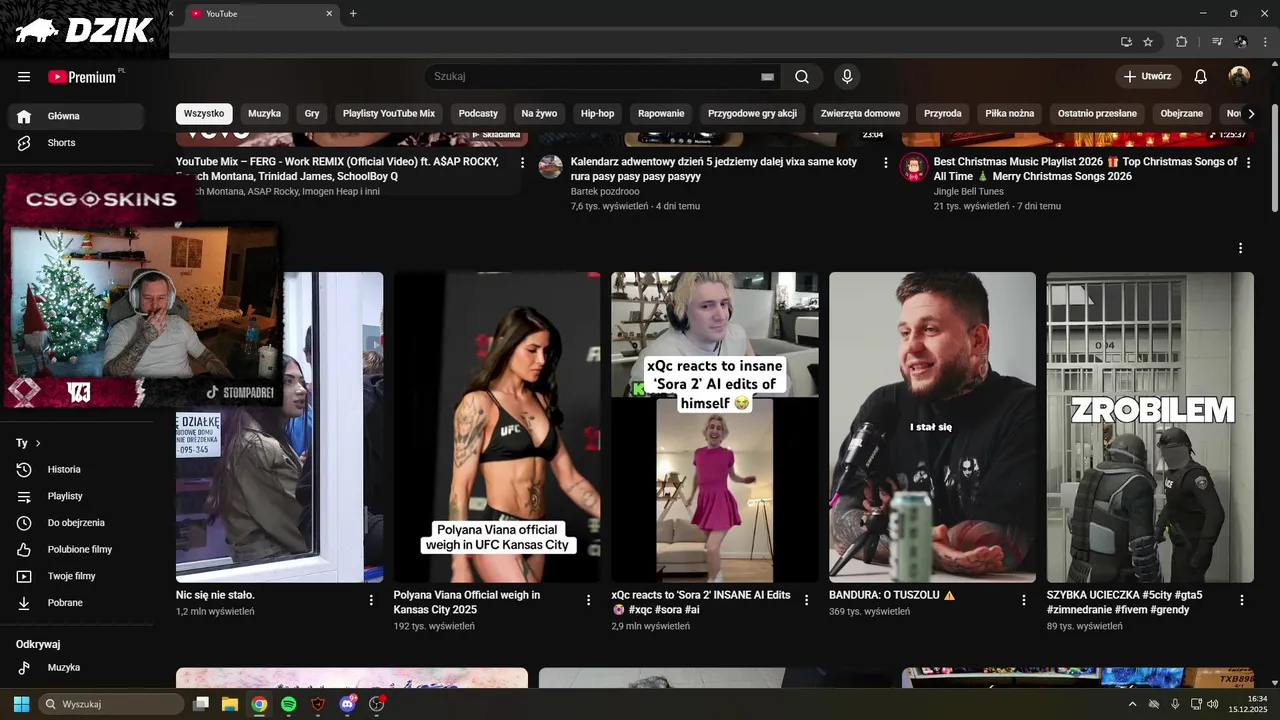Open the Windows Start menu
This screenshot has width=1280, height=720.
21,704
